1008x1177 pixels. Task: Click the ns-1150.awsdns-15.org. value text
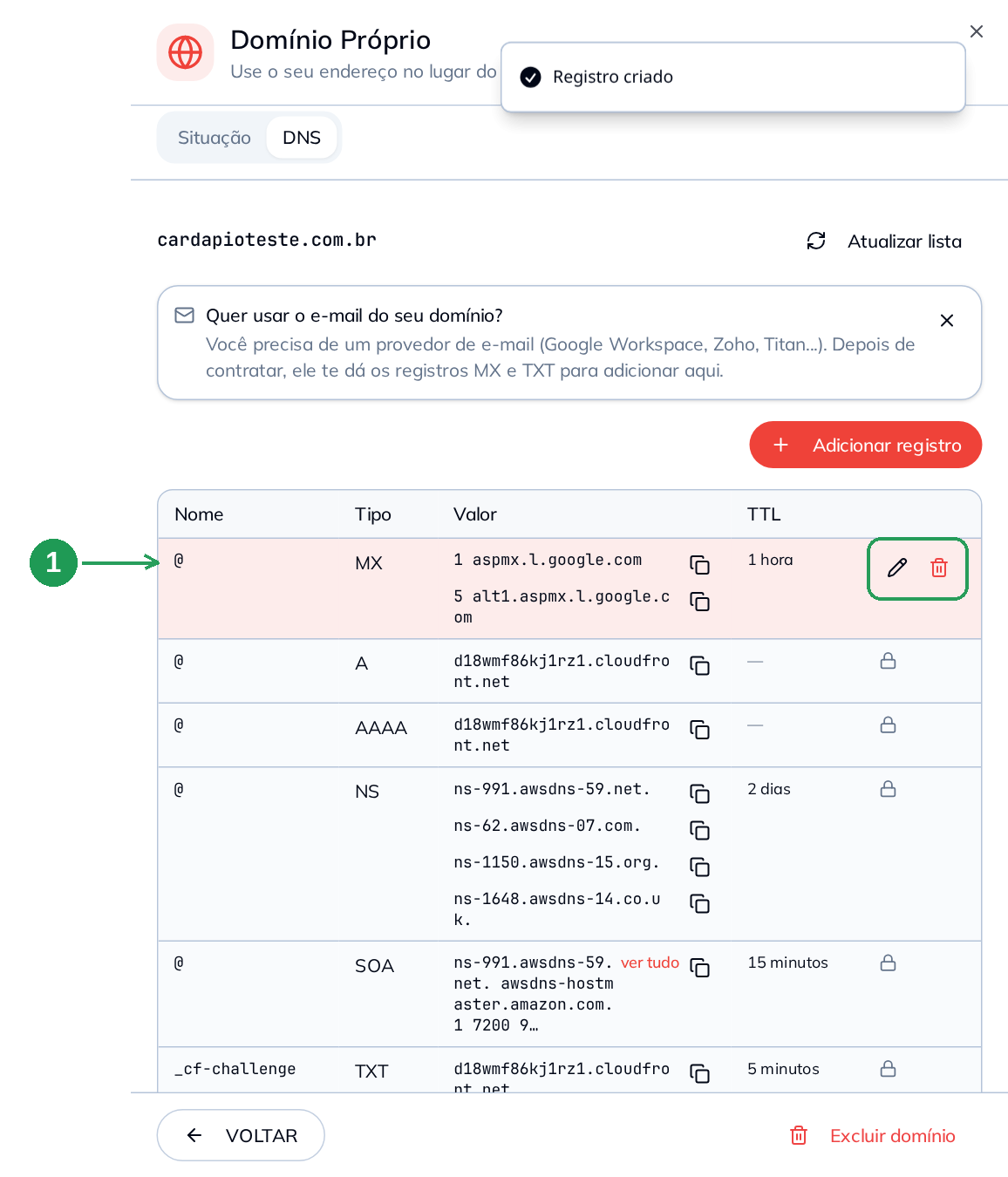(x=556, y=862)
